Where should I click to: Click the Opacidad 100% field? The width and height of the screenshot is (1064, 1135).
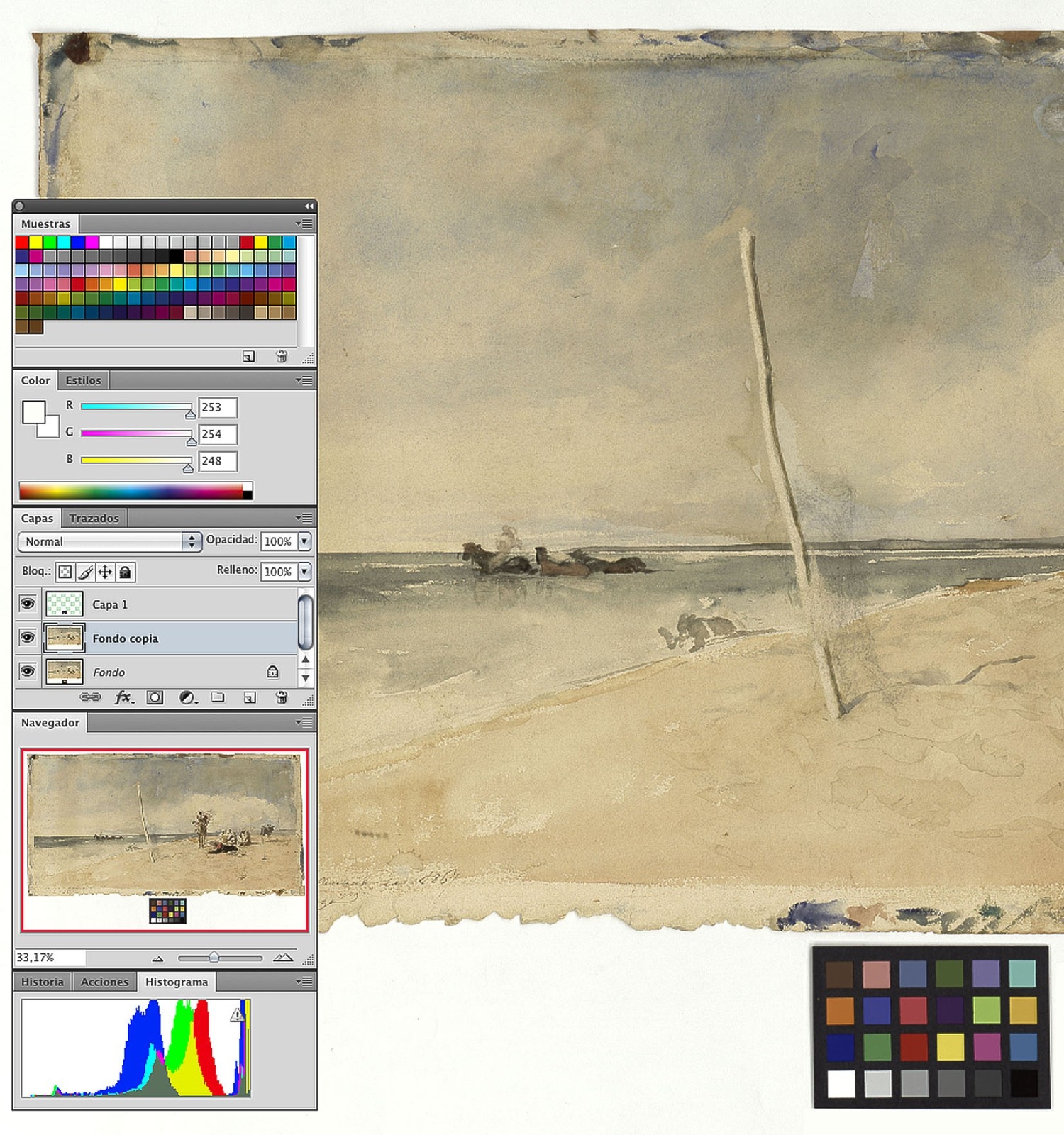(279, 541)
